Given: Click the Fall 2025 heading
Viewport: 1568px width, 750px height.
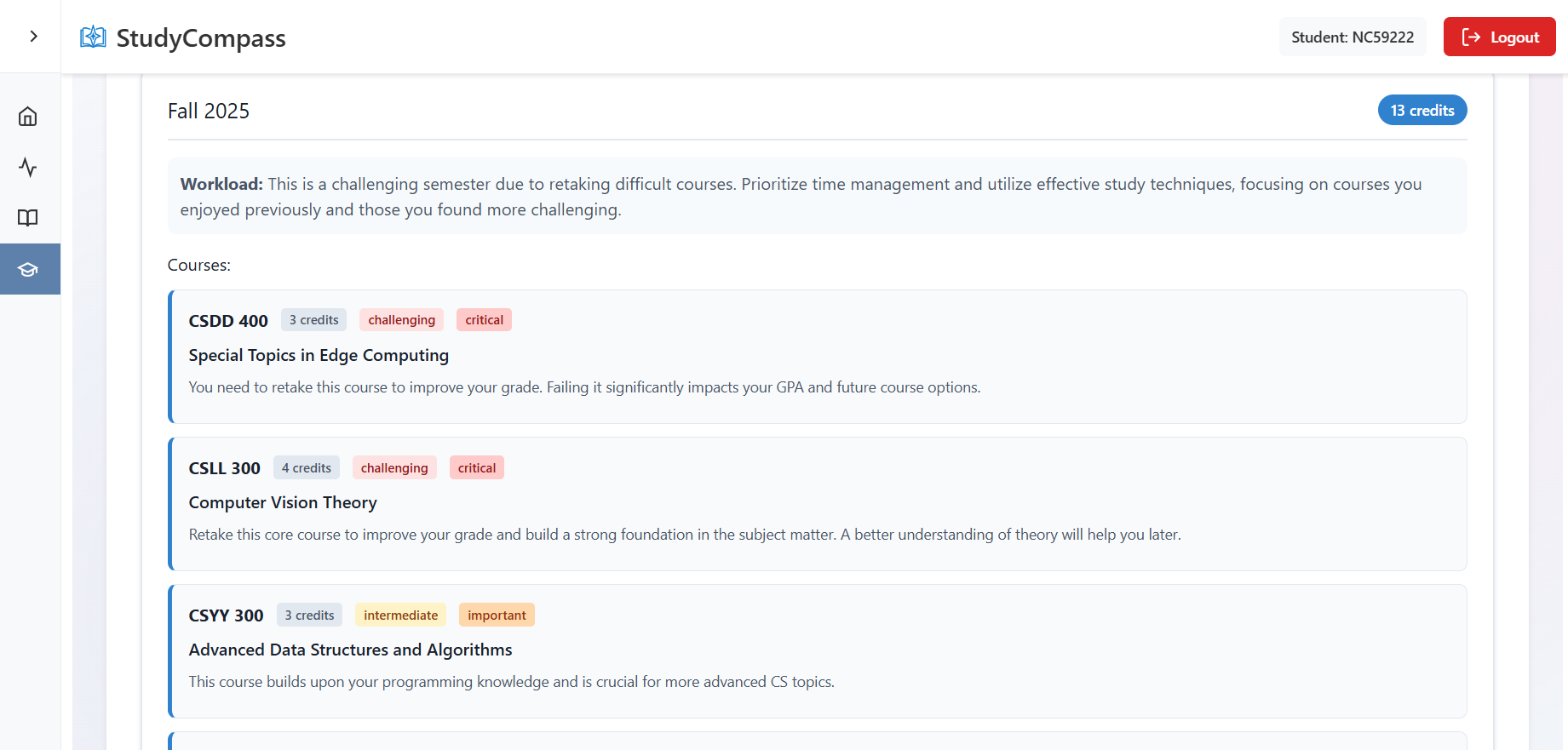Looking at the screenshot, I should [x=209, y=111].
